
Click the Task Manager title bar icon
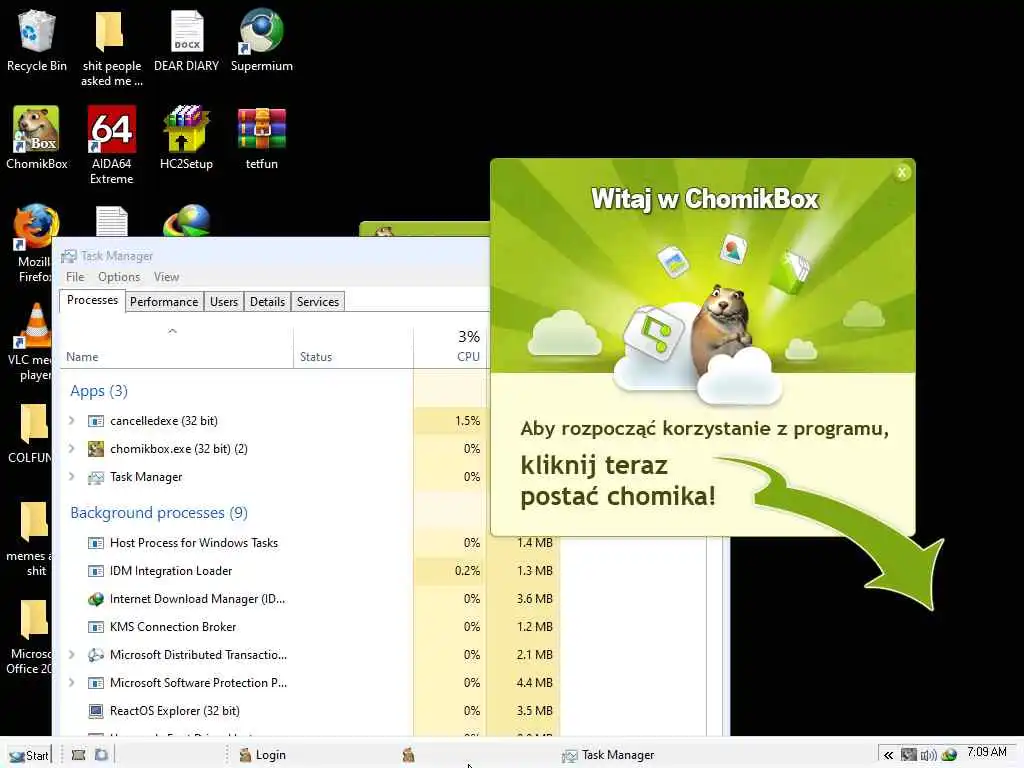pos(69,256)
